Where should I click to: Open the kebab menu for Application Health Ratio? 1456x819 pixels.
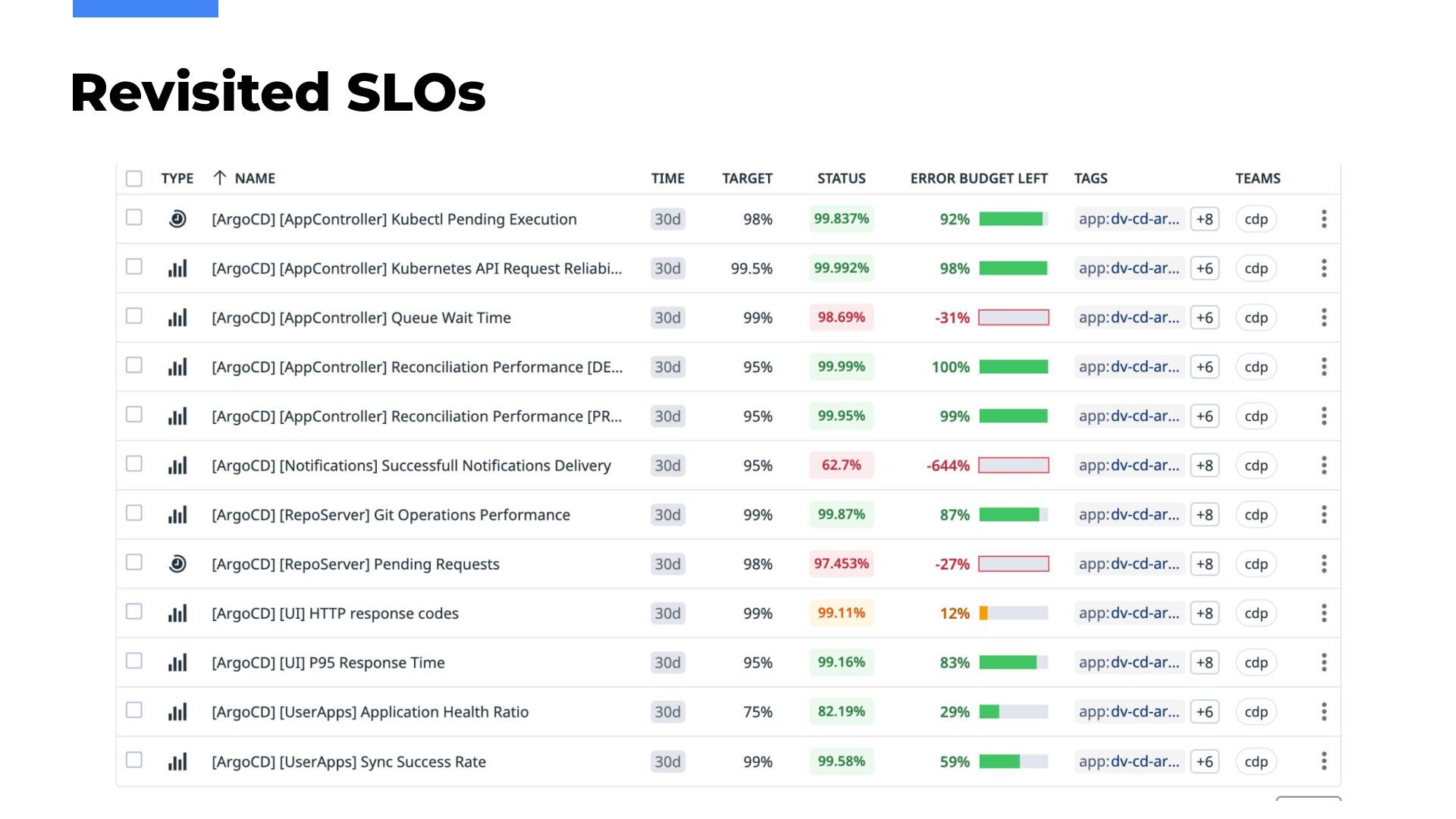coord(1324,712)
